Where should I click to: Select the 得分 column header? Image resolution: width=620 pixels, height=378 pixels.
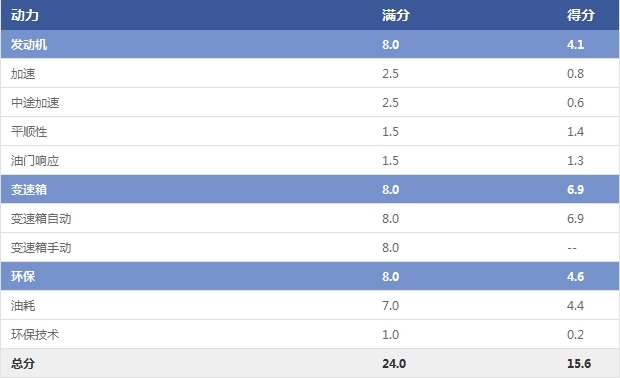coord(581,15)
